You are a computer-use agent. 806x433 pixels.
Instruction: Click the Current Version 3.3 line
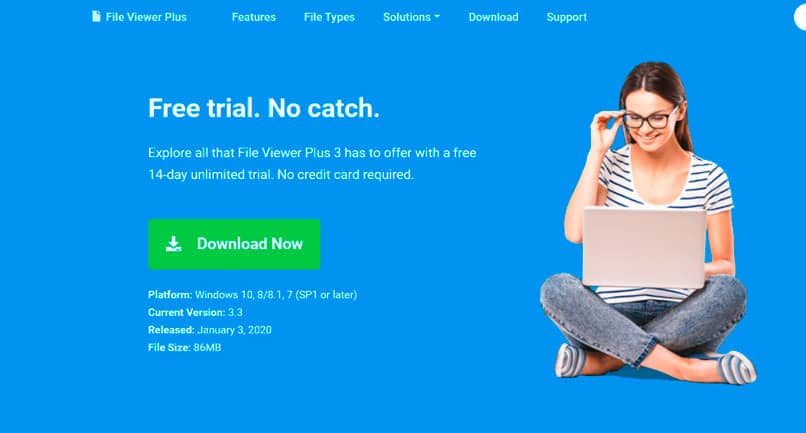tap(195, 312)
